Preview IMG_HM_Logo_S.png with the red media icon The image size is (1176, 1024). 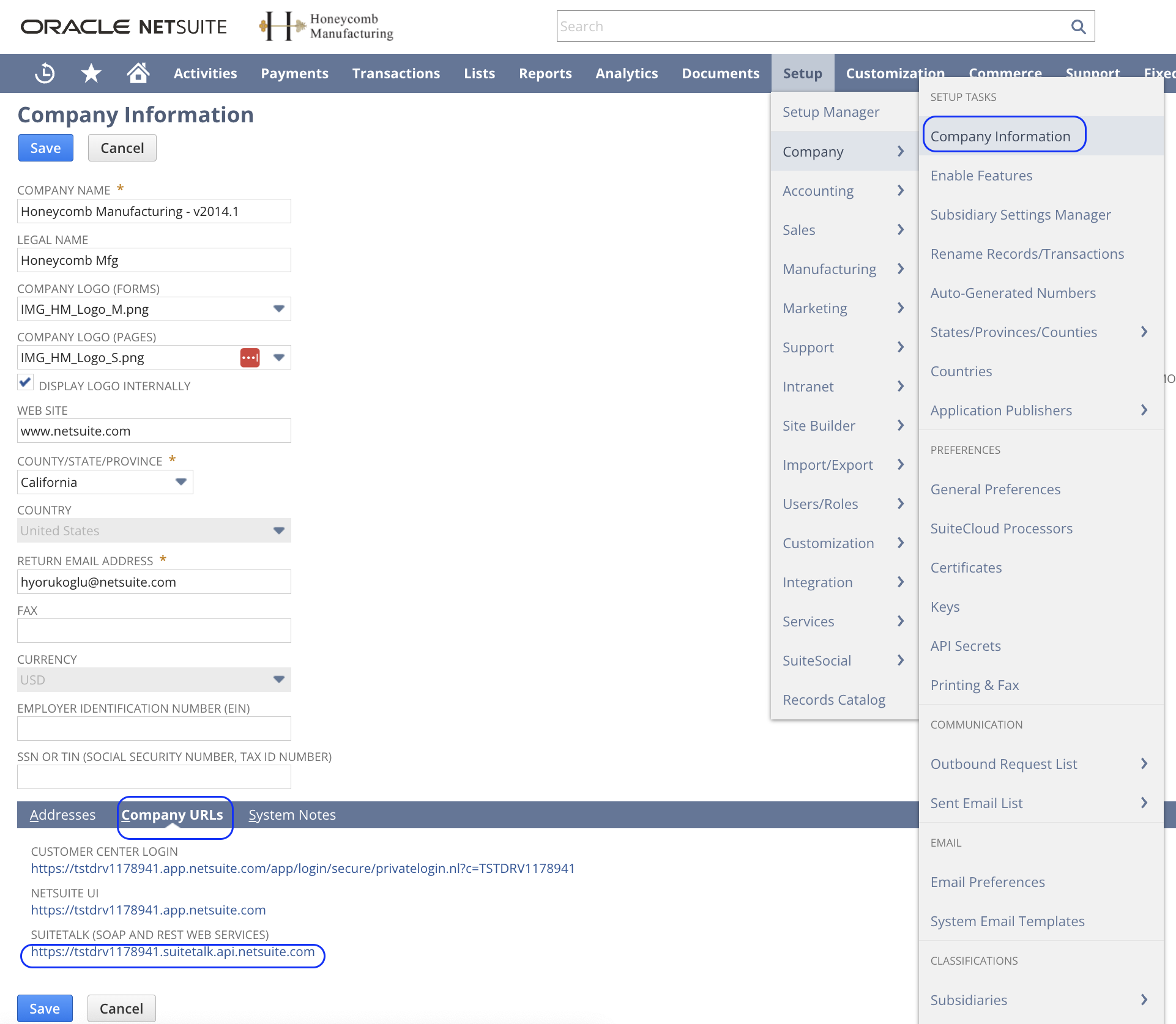tap(249, 357)
